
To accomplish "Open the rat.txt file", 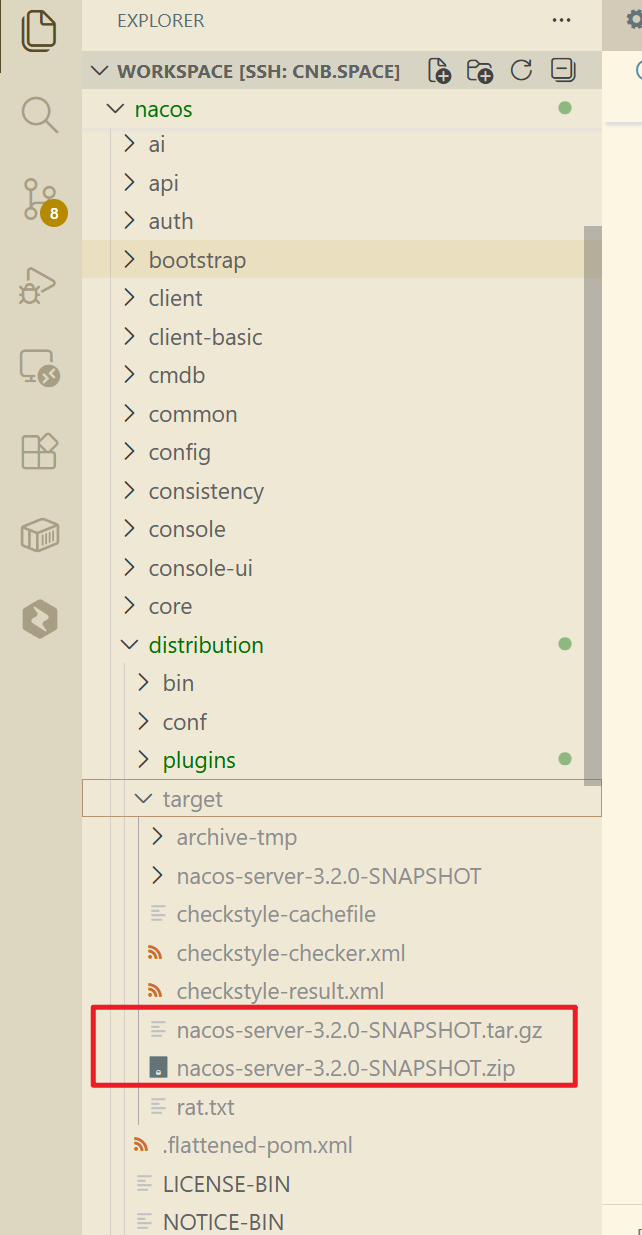I will (x=341, y=1107).
